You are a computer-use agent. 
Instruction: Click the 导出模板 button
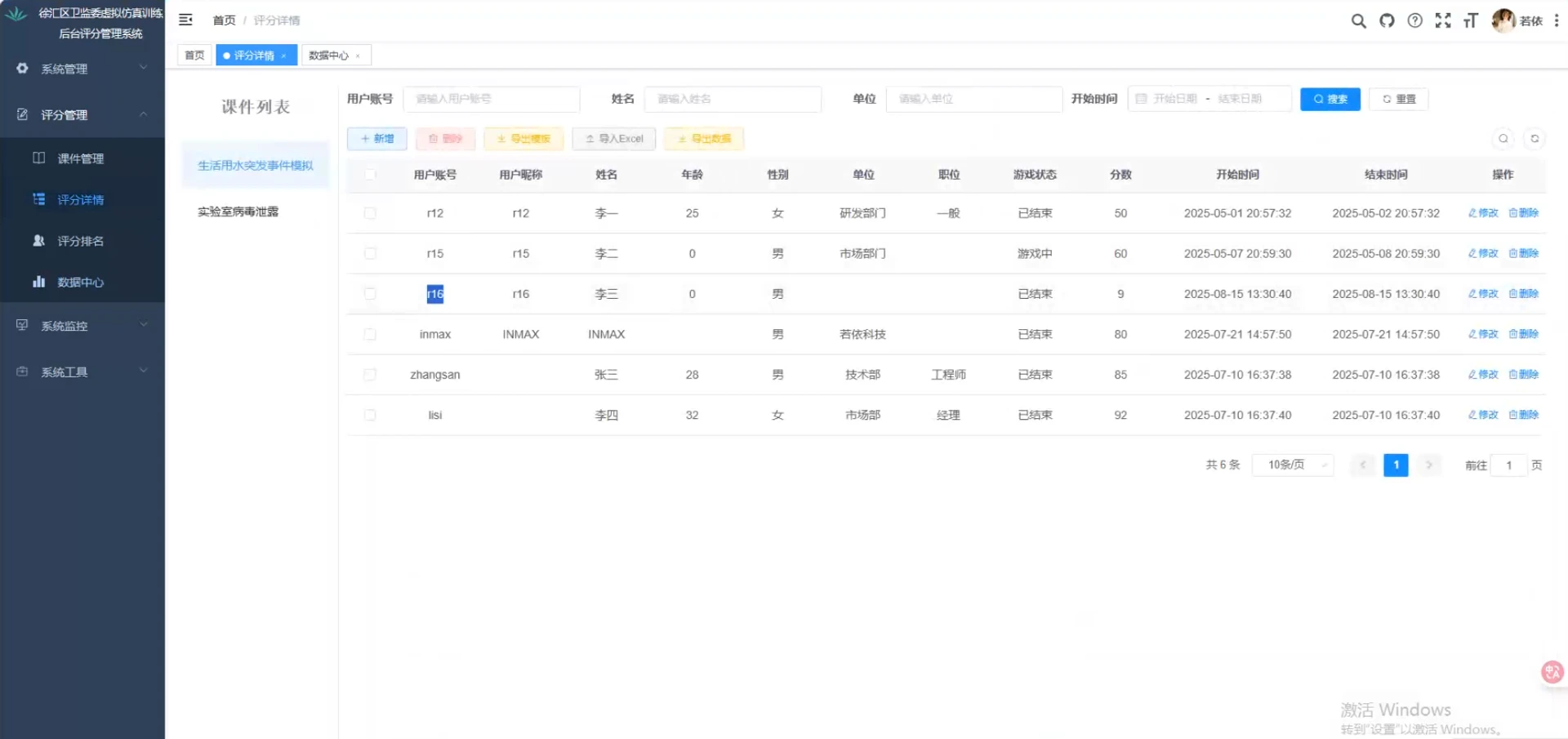523,139
